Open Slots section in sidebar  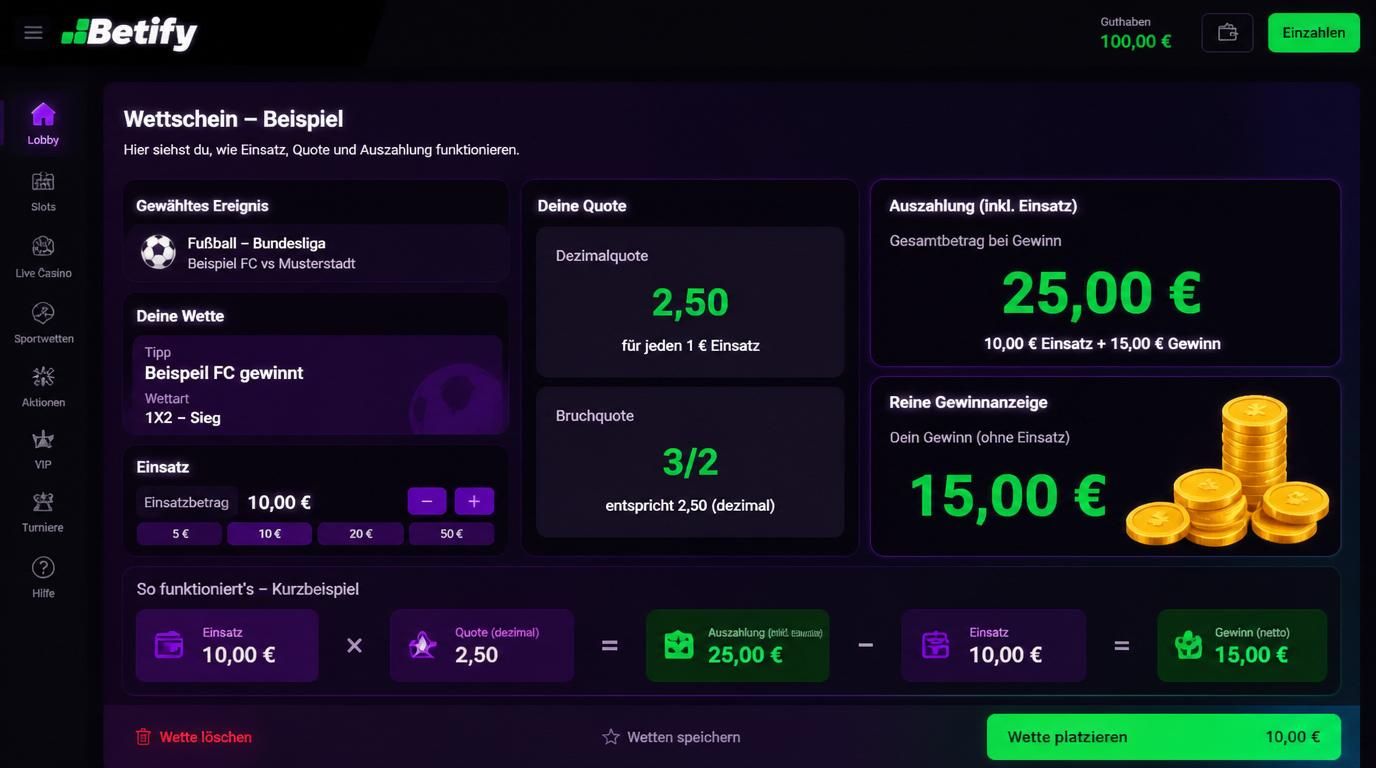coord(43,191)
